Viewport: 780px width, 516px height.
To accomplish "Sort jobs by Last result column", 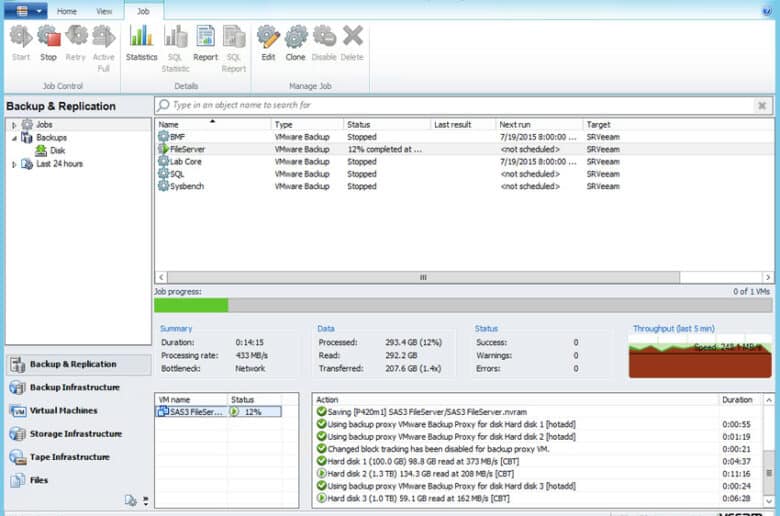I will tap(463, 124).
